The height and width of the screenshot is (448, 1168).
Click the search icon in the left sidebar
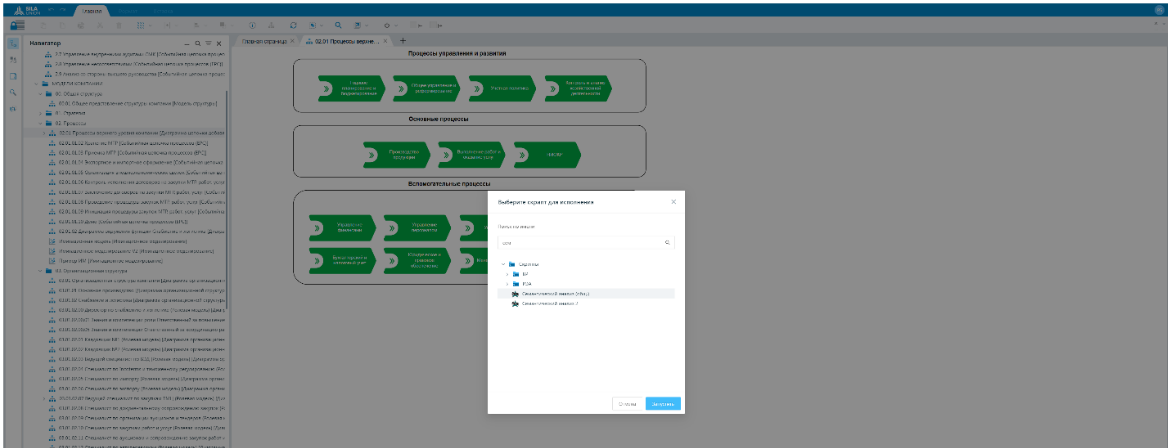click(13, 92)
